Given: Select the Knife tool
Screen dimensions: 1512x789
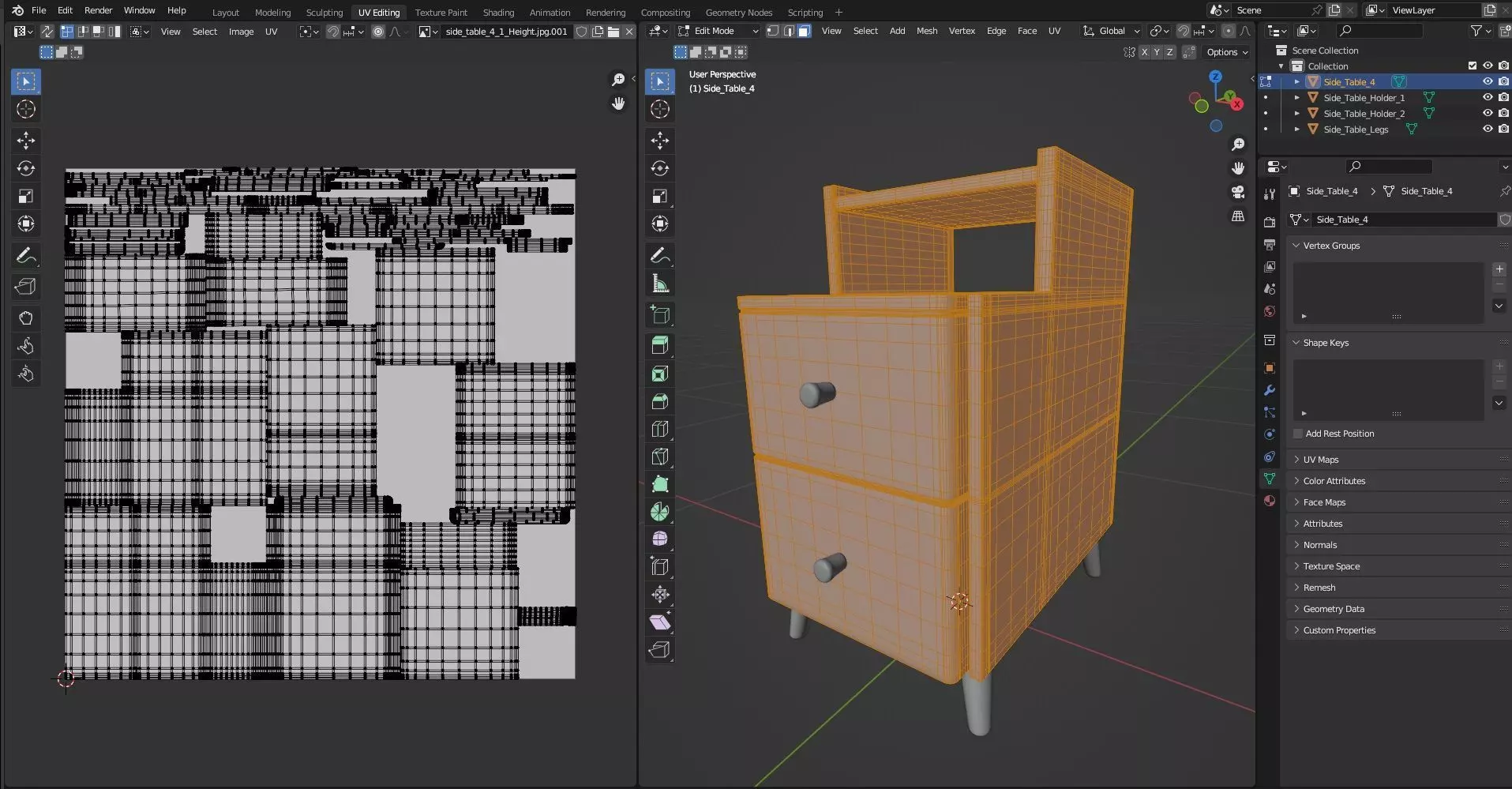Looking at the screenshot, I should tap(660, 456).
